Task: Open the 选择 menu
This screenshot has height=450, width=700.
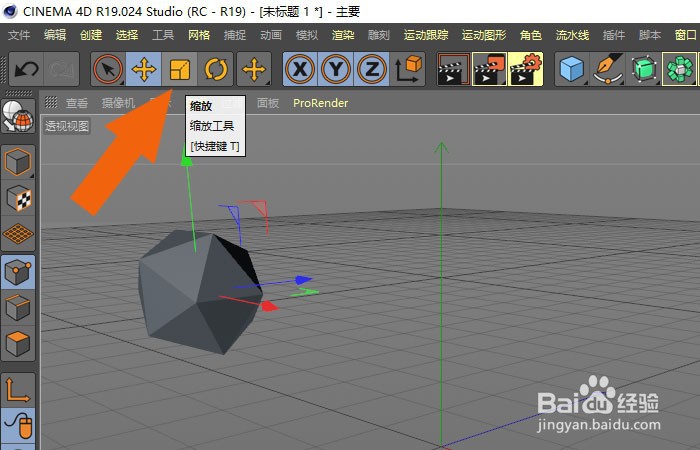Action: (x=127, y=35)
